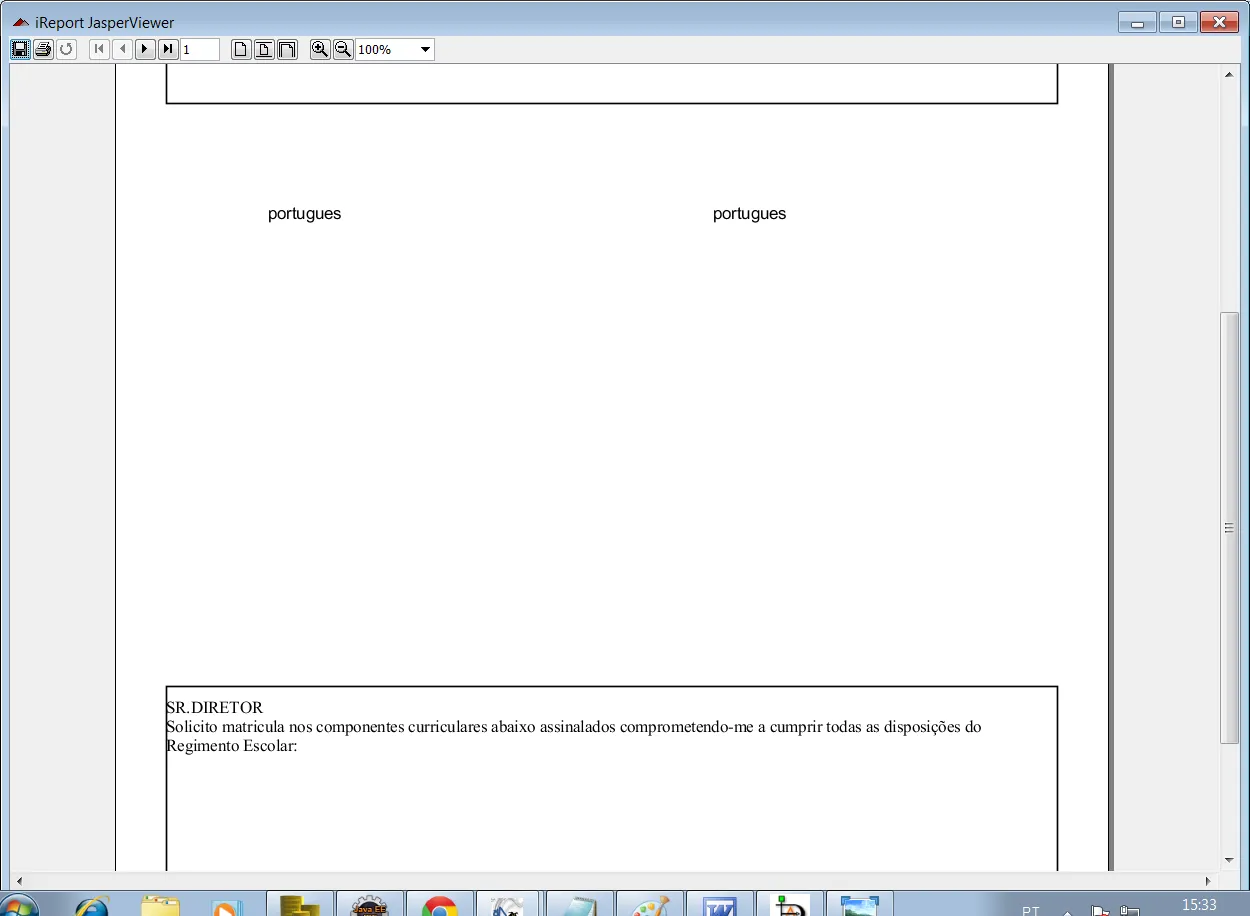Save the report with the floppy disk icon
The width and height of the screenshot is (1250, 916).
[x=20, y=49]
